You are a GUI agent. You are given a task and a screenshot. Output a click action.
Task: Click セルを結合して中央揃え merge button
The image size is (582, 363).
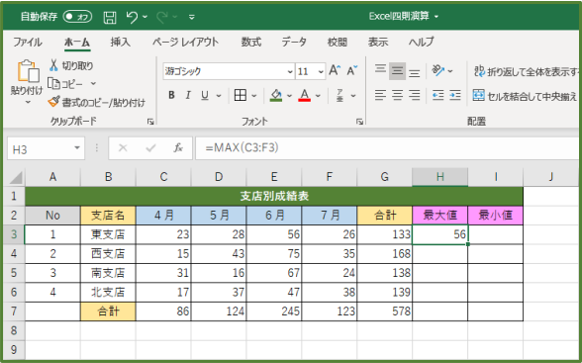click(525, 96)
